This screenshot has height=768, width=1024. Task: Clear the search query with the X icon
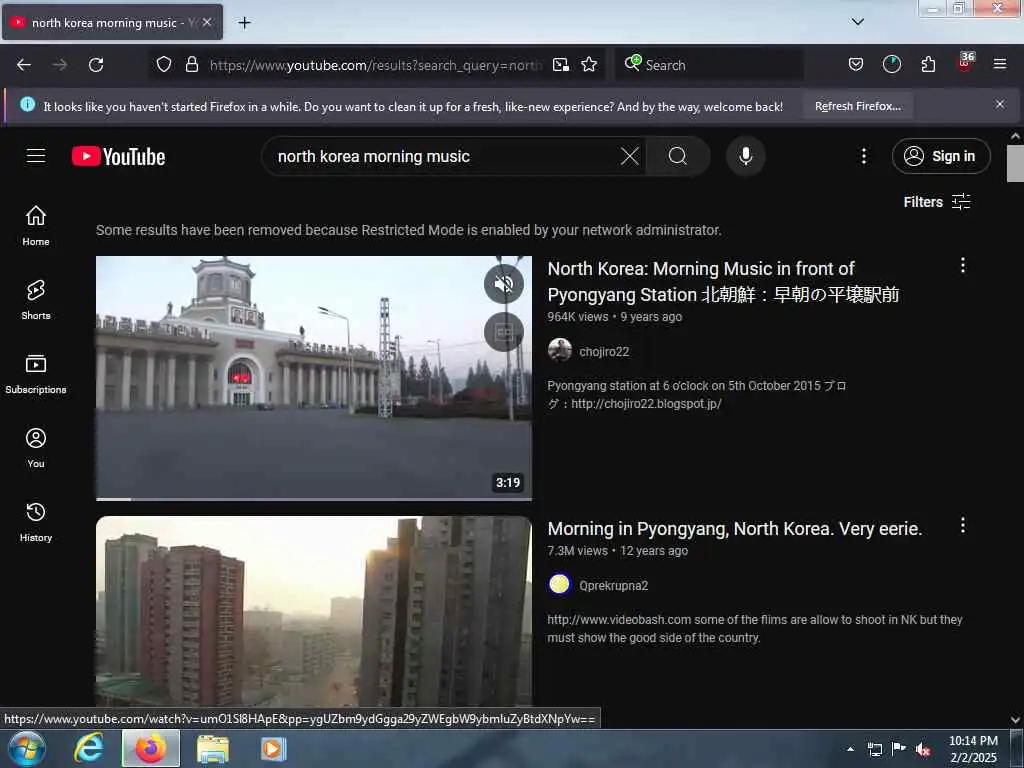(x=630, y=156)
